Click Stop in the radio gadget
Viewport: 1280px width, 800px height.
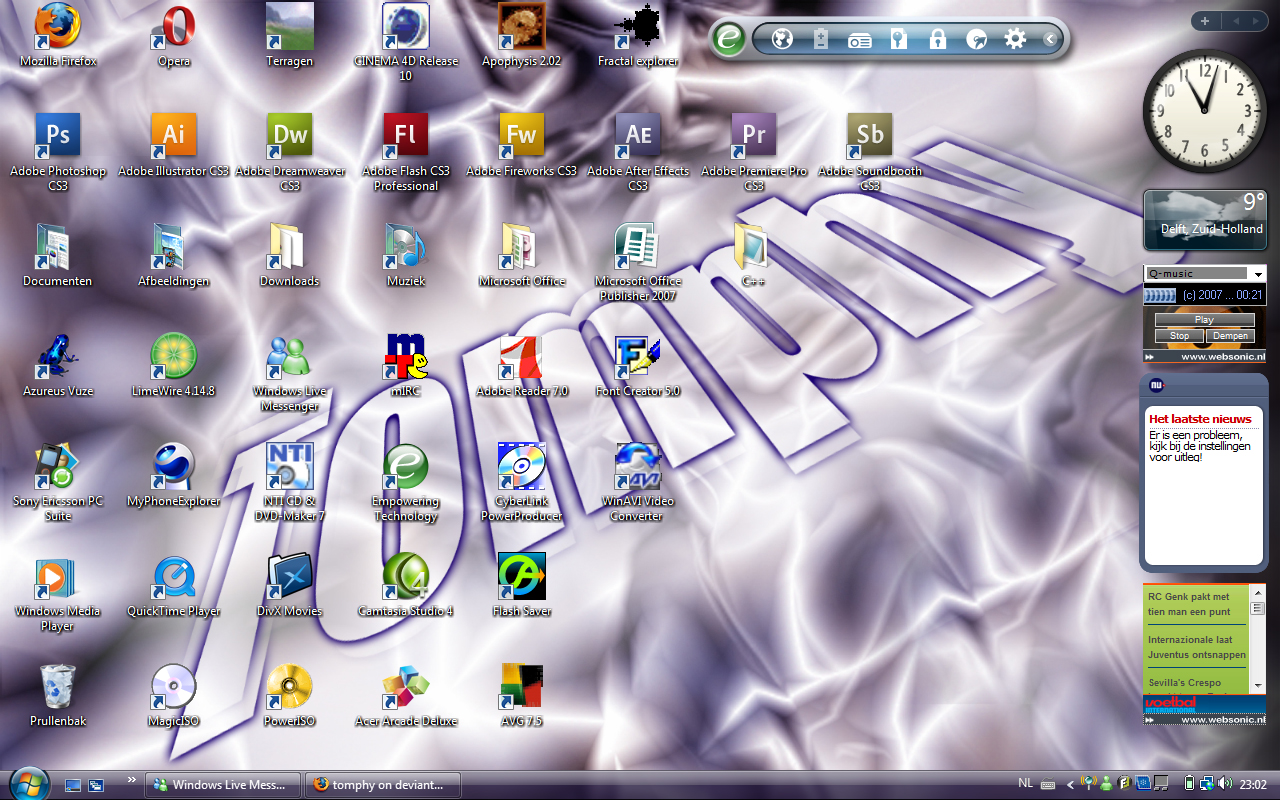pos(1180,336)
